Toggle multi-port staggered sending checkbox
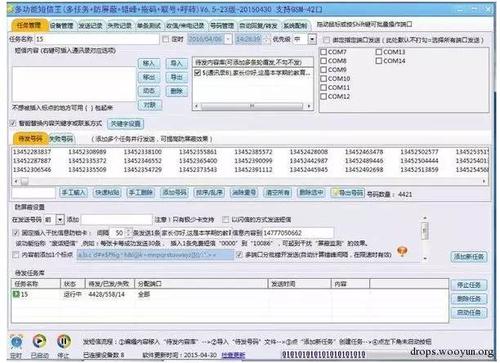The height and width of the screenshot is (363, 500). tap(239, 255)
